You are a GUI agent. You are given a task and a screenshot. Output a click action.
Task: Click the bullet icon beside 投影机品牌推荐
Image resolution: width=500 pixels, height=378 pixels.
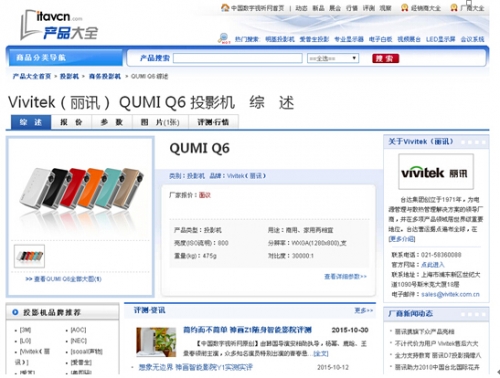tap(15, 312)
